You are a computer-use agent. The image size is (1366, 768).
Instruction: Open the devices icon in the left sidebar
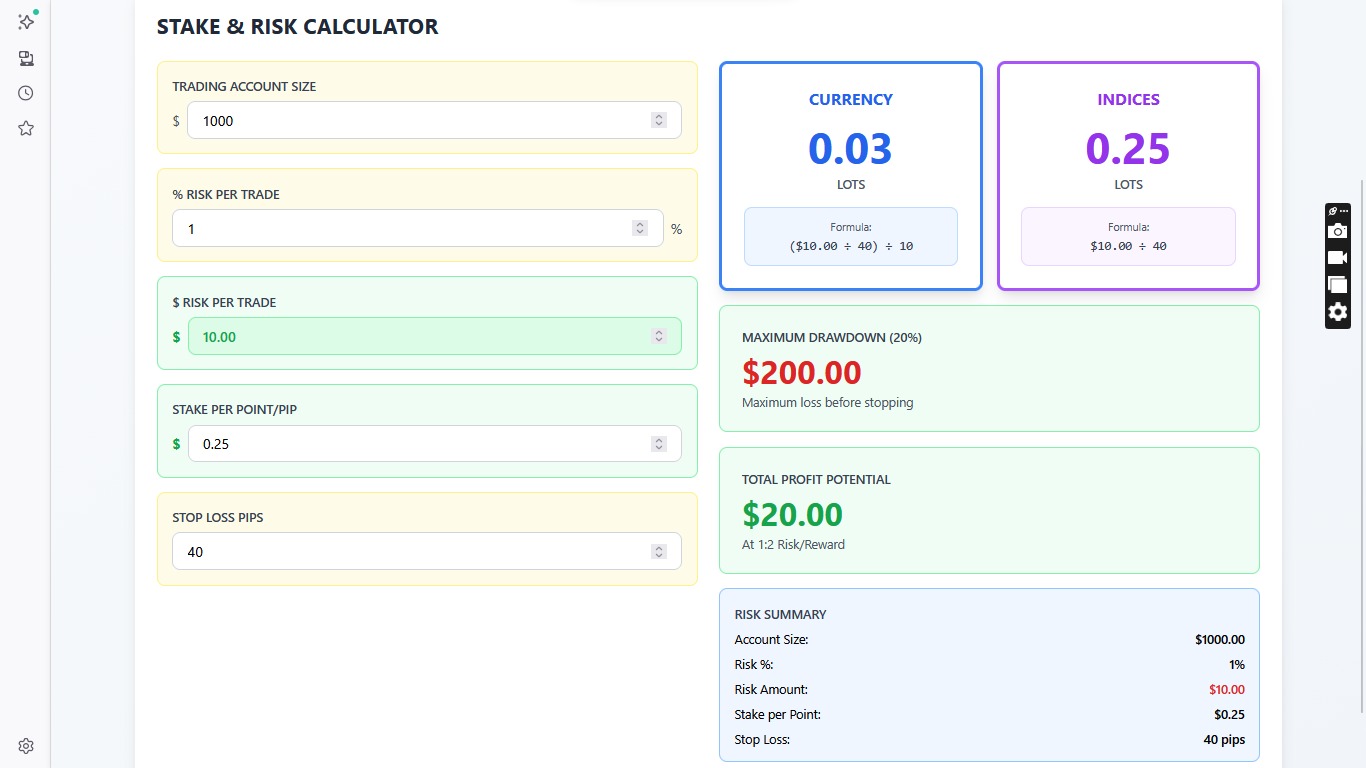point(26,58)
